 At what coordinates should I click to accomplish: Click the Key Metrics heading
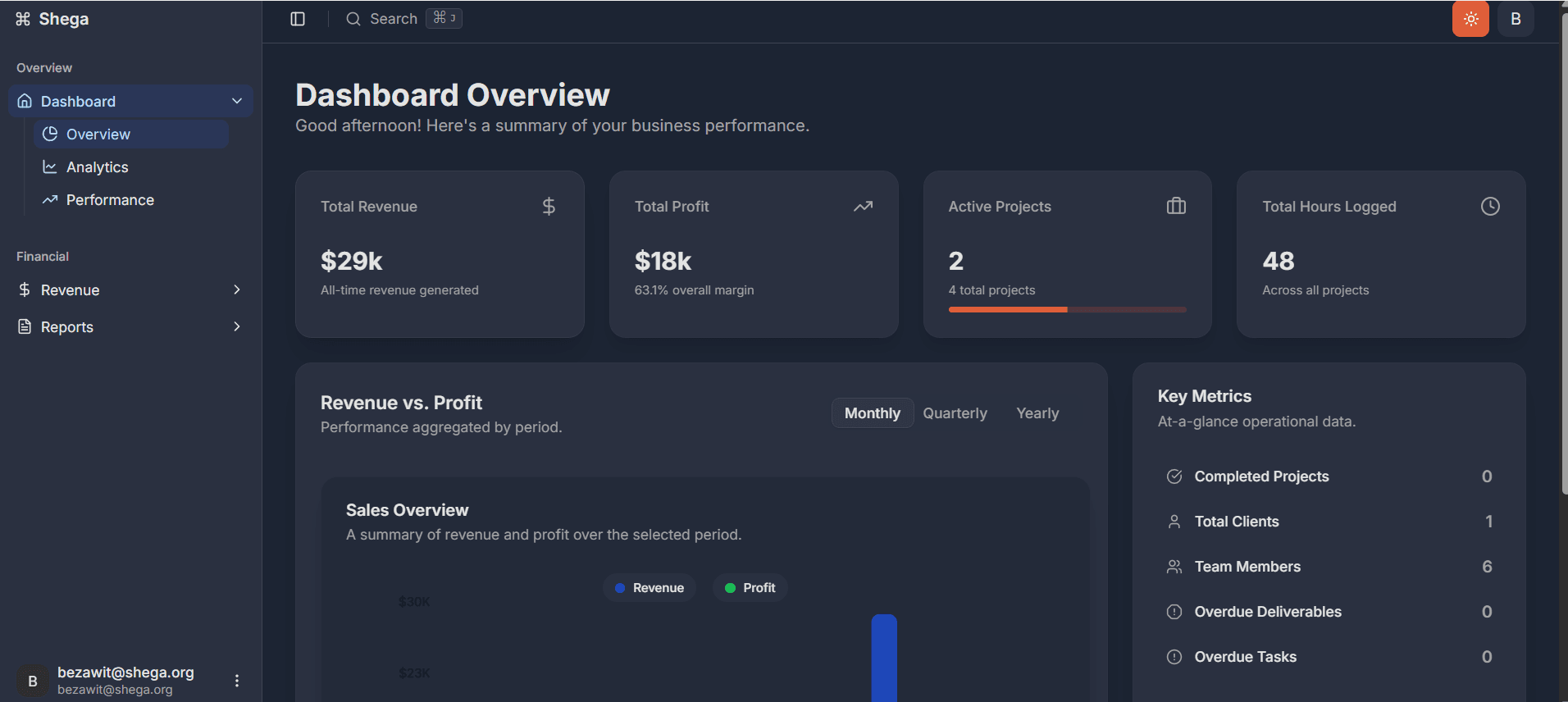coord(1205,396)
